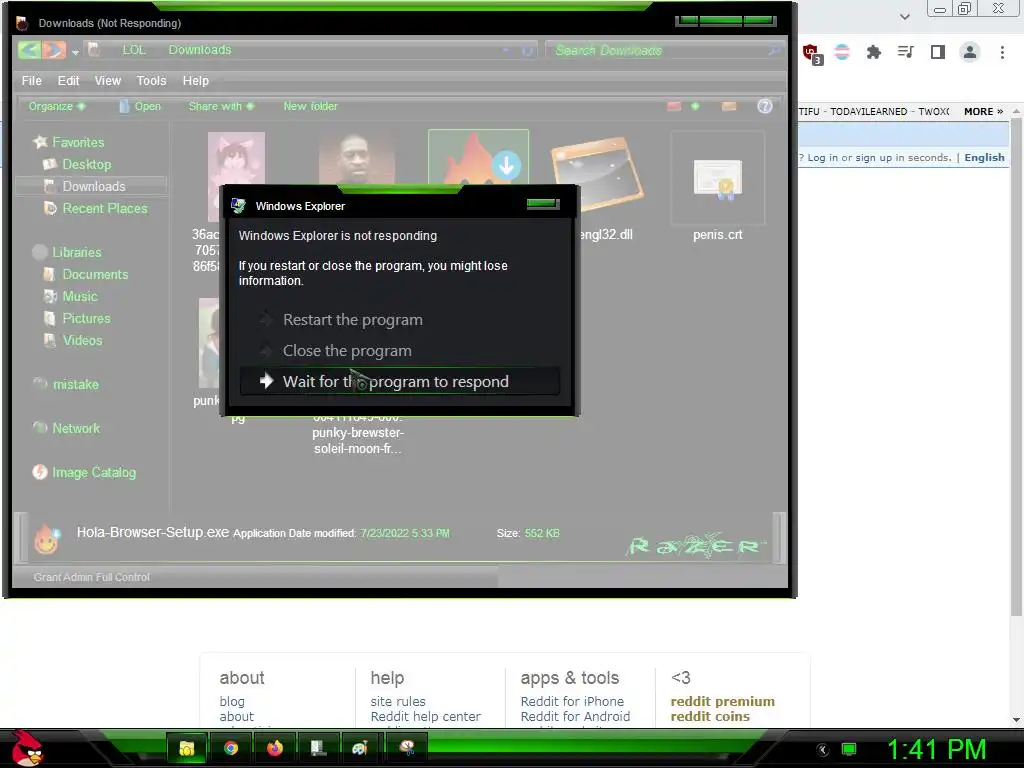Image resolution: width=1024 pixels, height=768 pixels.
Task: Close the Windows Explorer dialog
Action: 543,204
